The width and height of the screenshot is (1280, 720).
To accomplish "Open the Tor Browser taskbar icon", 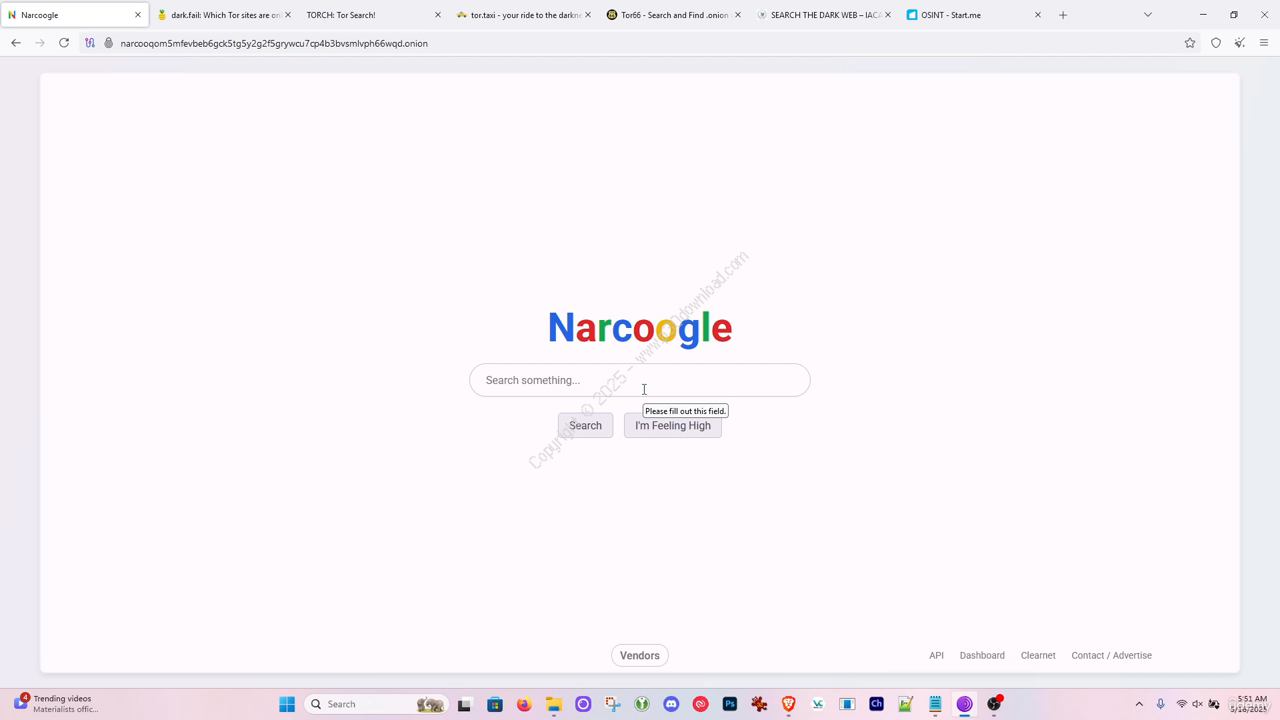I will pyautogui.click(x=964, y=704).
